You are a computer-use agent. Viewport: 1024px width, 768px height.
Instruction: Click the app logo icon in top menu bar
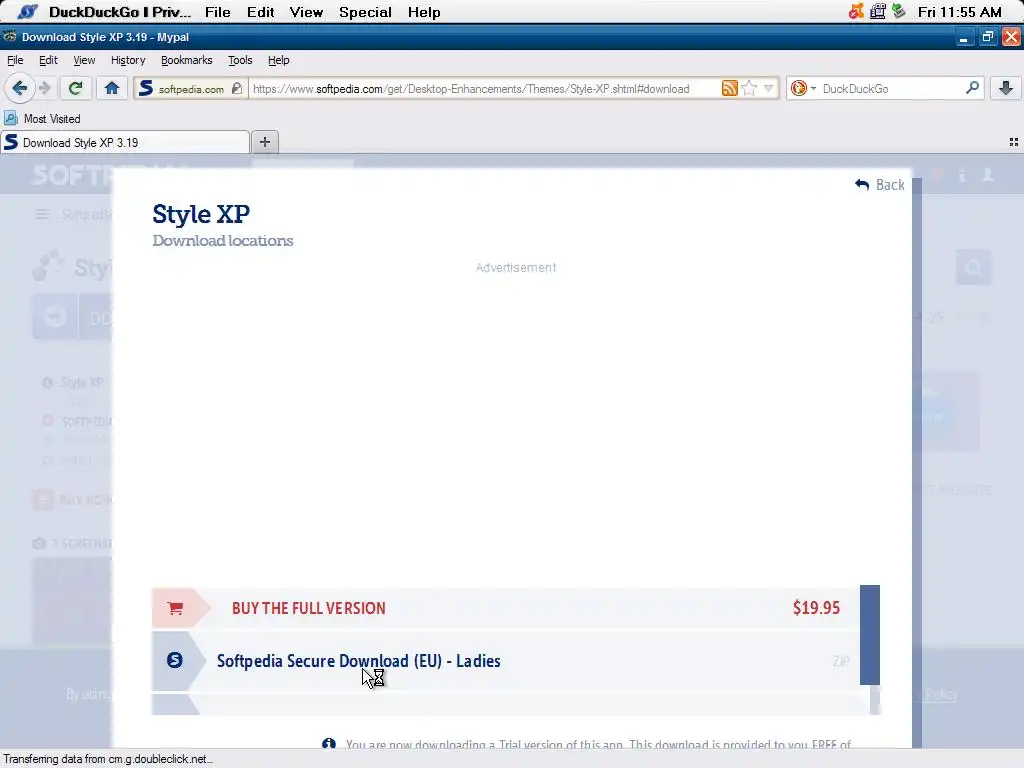pyautogui.click(x=27, y=12)
